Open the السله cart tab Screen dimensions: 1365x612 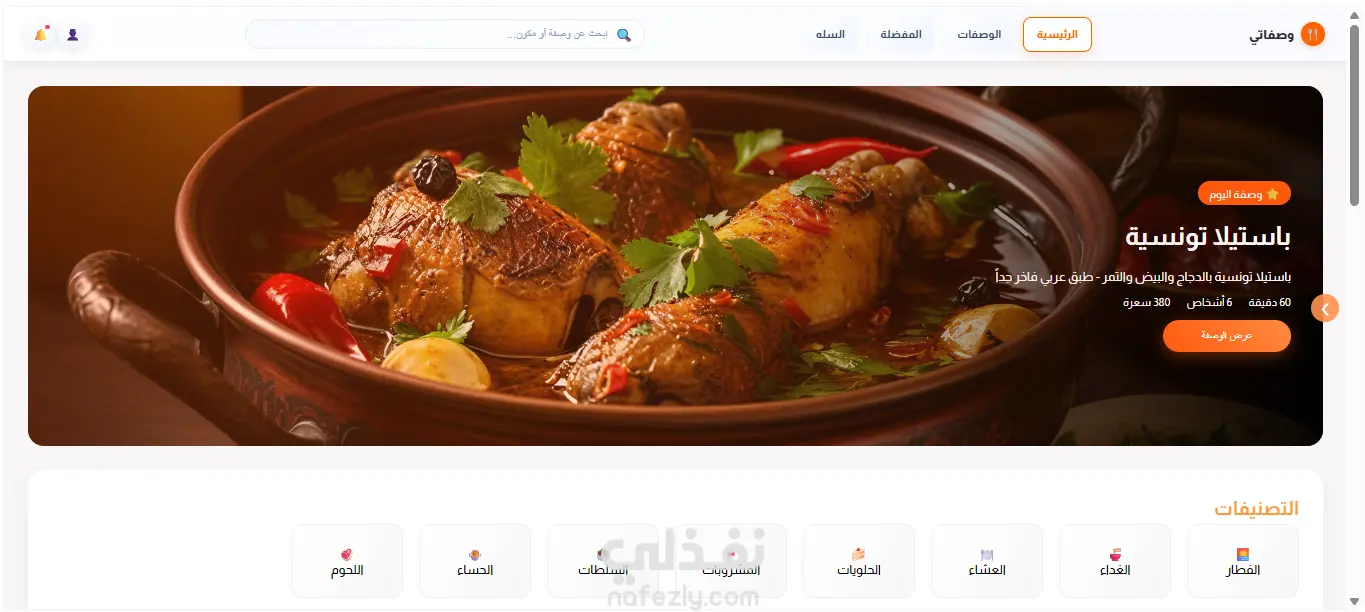830,35
